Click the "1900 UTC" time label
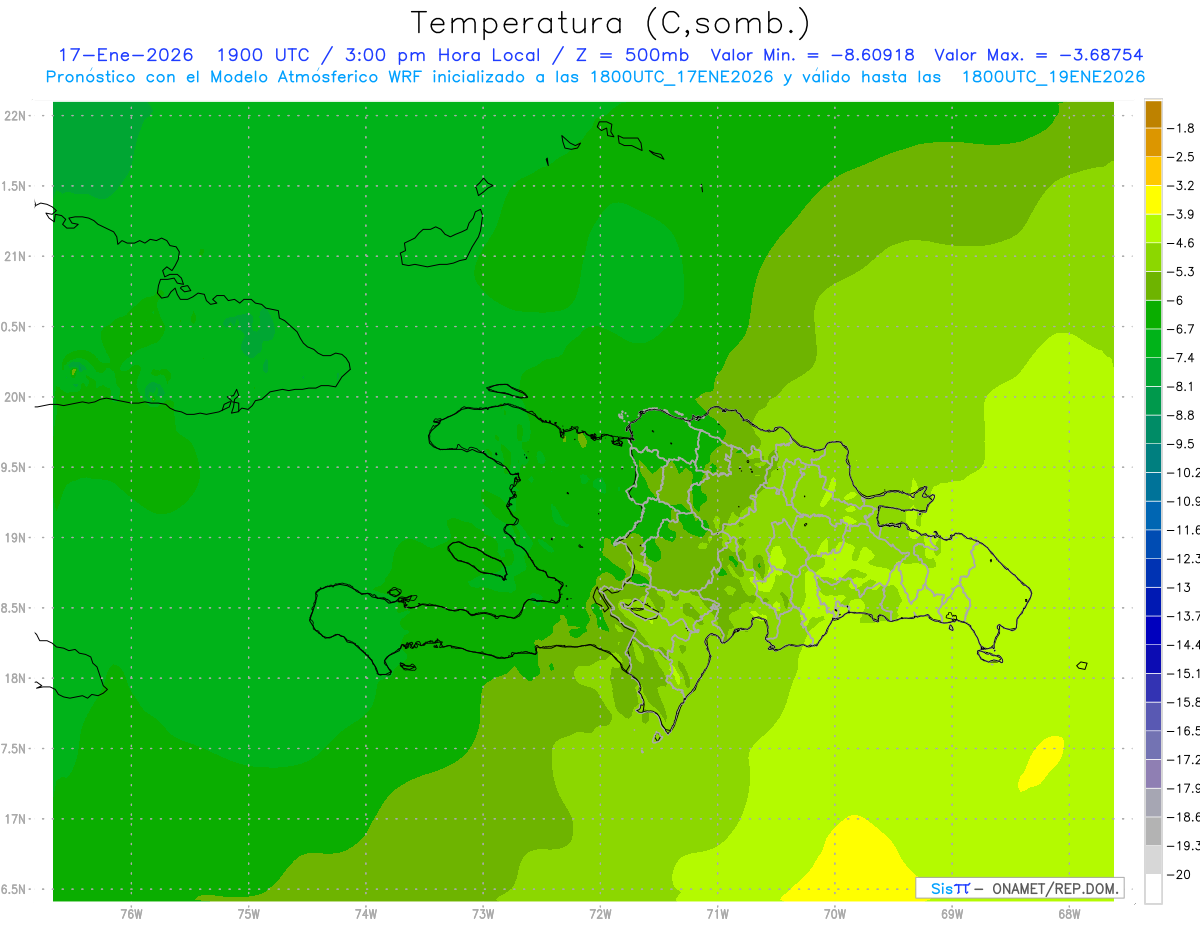The width and height of the screenshot is (1200, 927). point(262,55)
